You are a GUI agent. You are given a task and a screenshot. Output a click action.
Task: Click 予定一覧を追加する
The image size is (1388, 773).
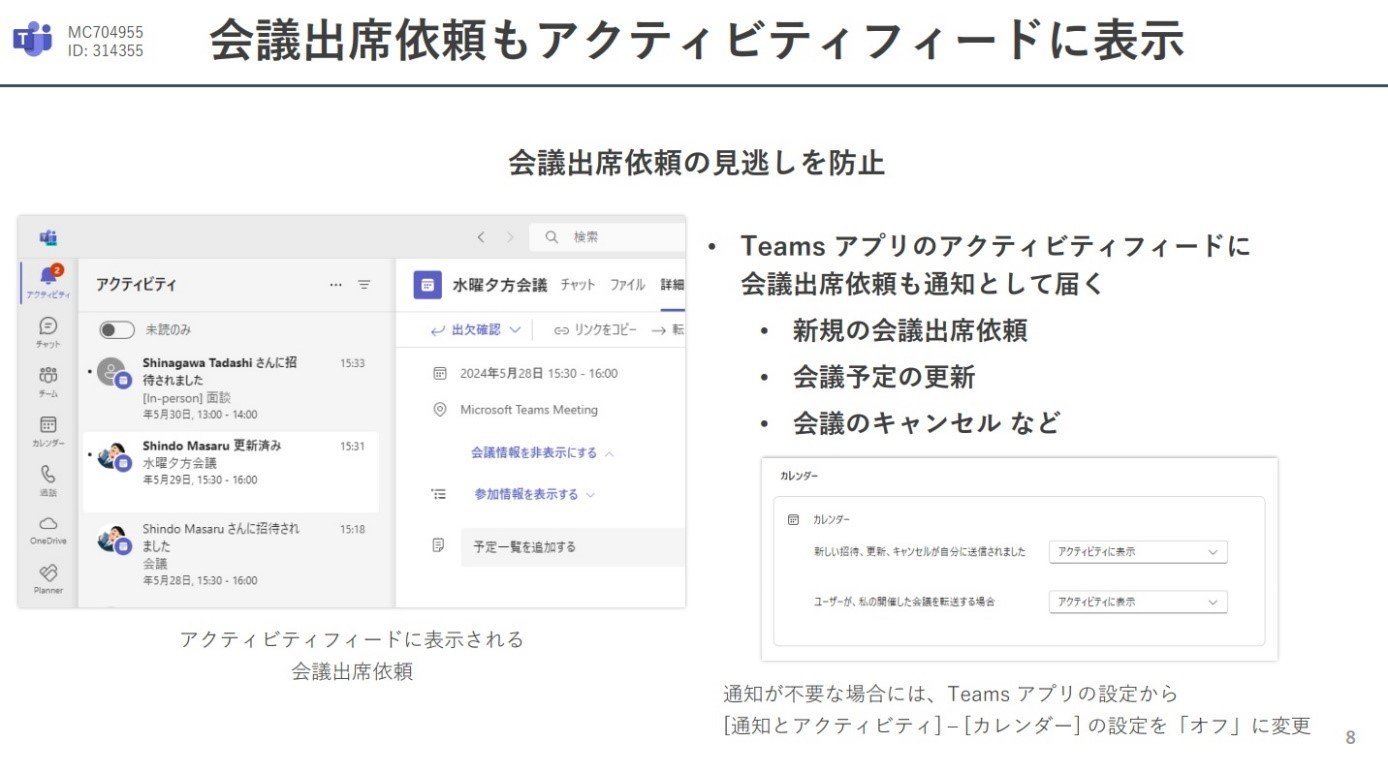(x=573, y=547)
